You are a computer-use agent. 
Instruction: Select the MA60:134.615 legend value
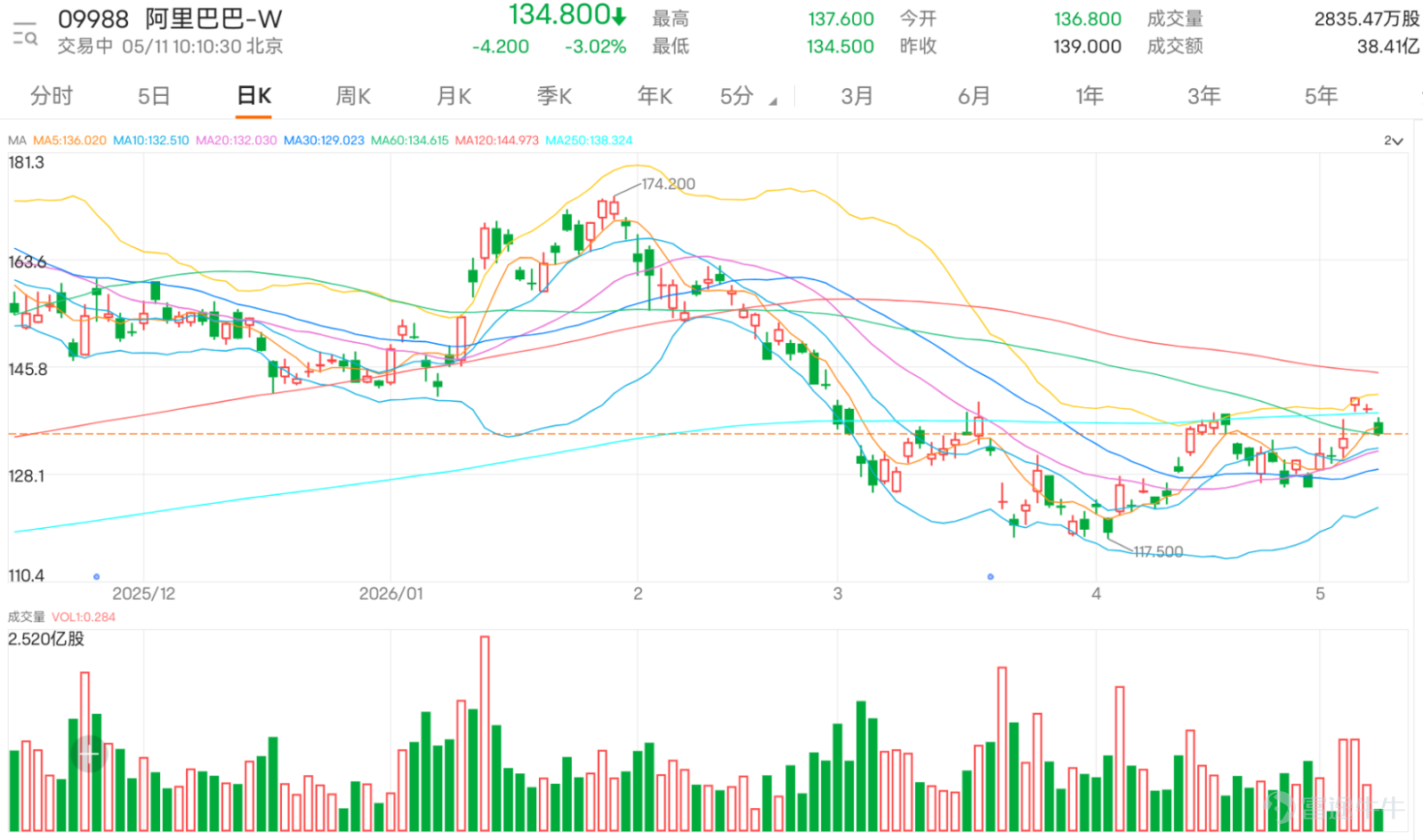pyautogui.click(x=410, y=140)
